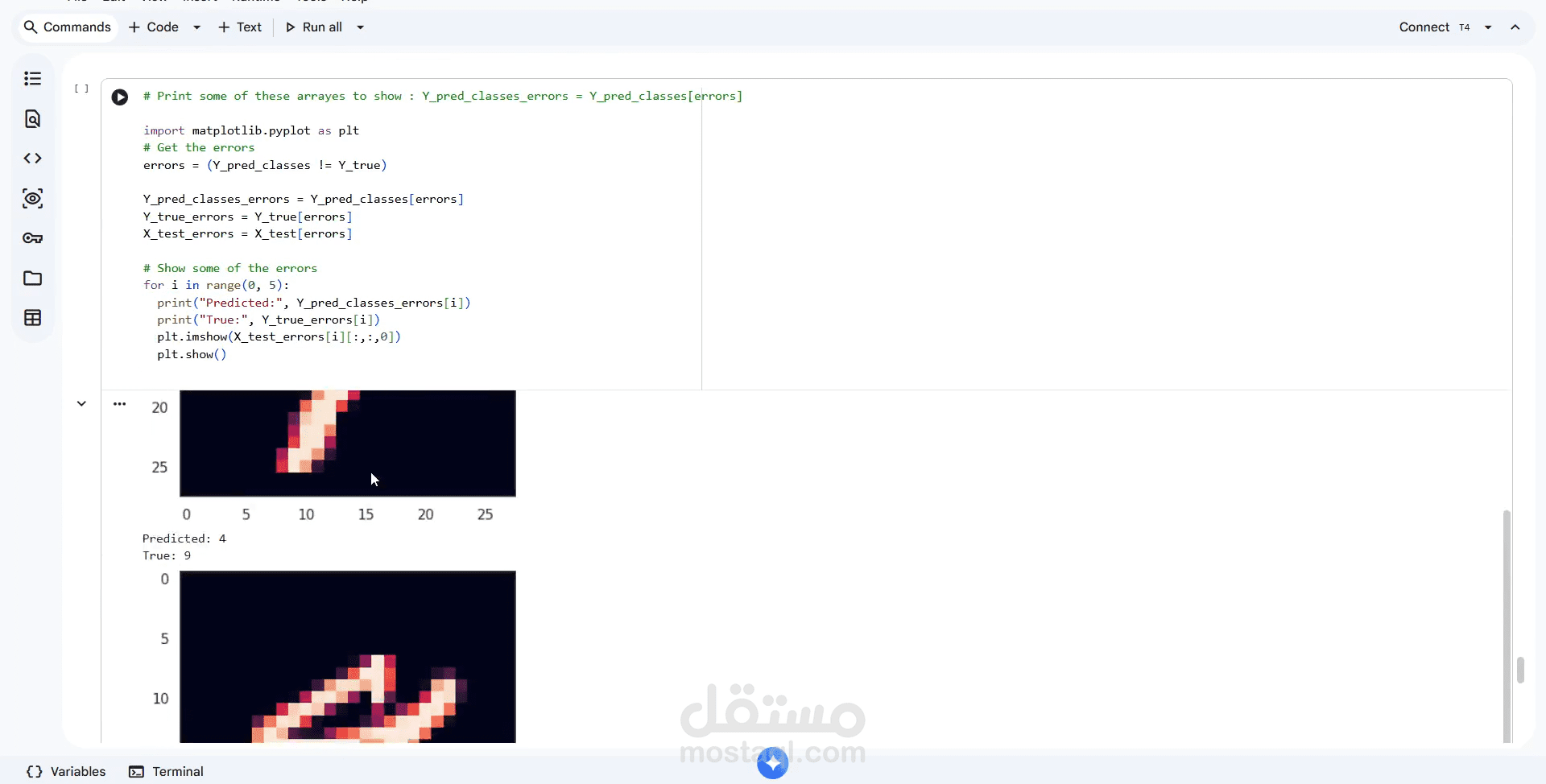Open the eye-shaped inspector sidebar icon
Image resolution: width=1546 pixels, height=784 pixels.
[32, 199]
